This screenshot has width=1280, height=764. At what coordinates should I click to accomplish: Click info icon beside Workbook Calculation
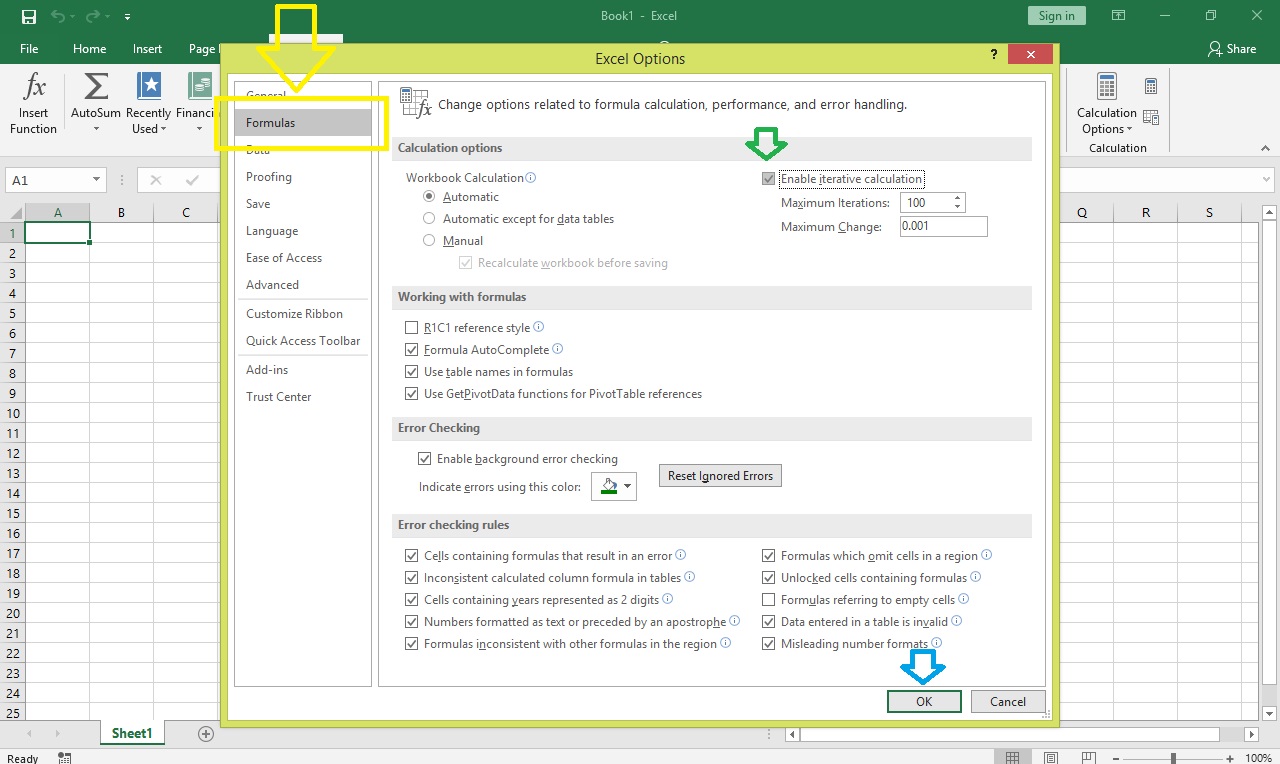(531, 177)
